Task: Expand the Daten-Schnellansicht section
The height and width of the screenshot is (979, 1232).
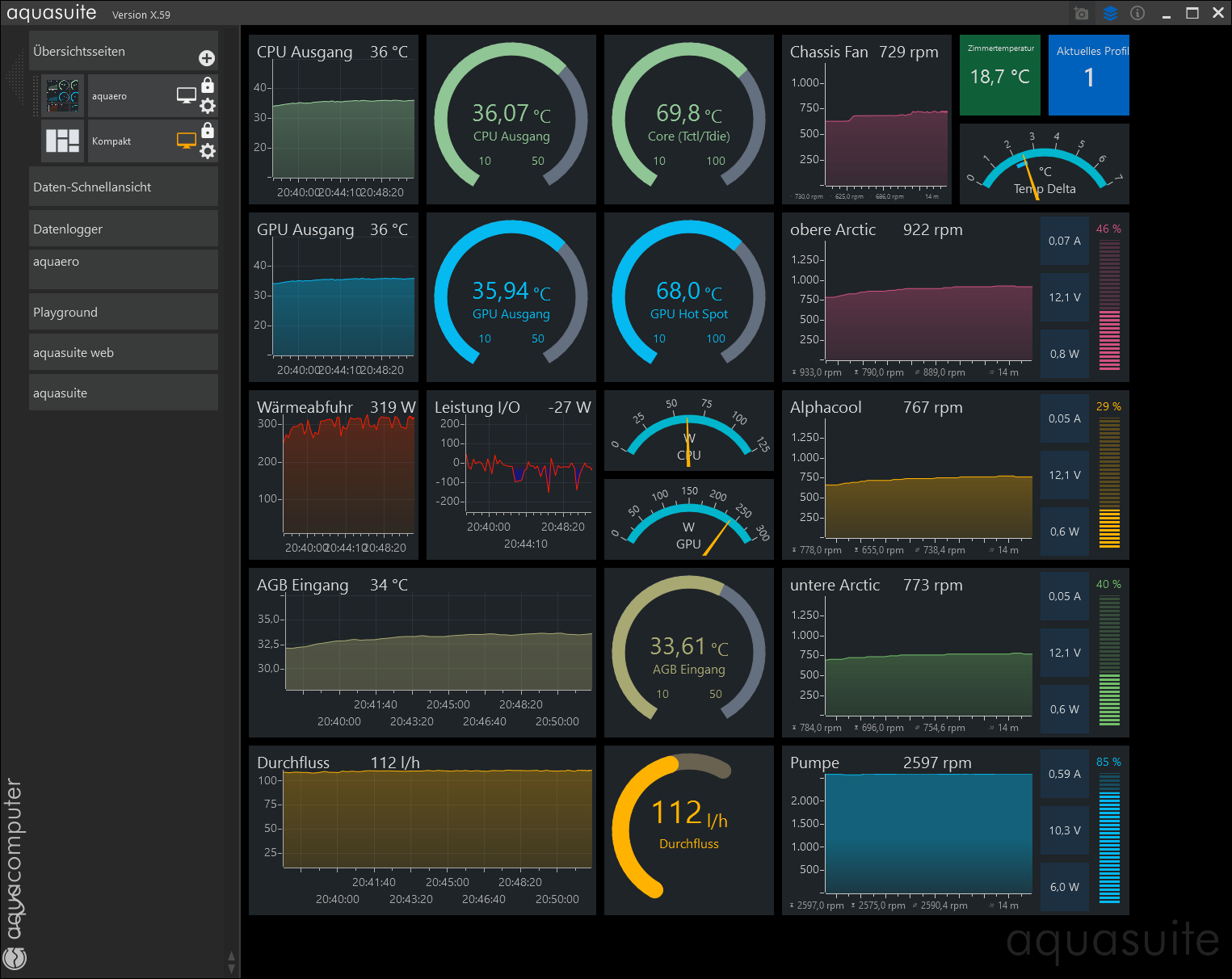Action: coord(124,187)
